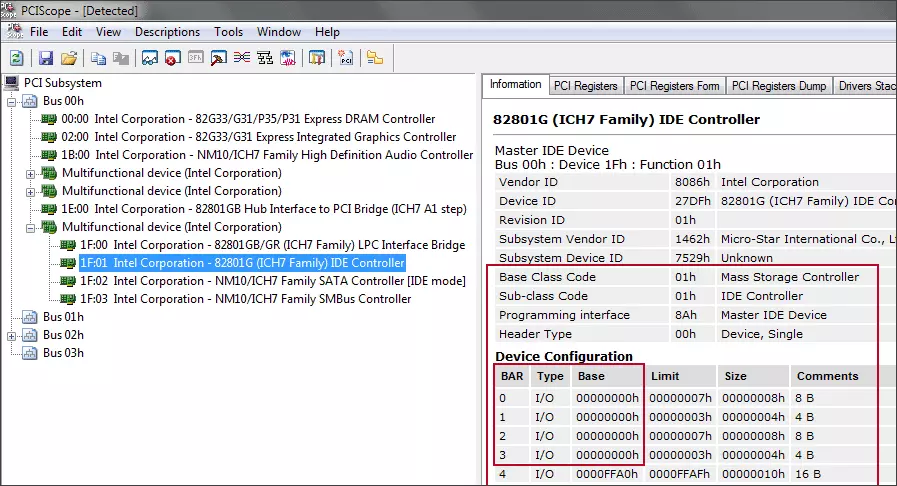
Task: Click the BAR column header
Action: pos(512,376)
